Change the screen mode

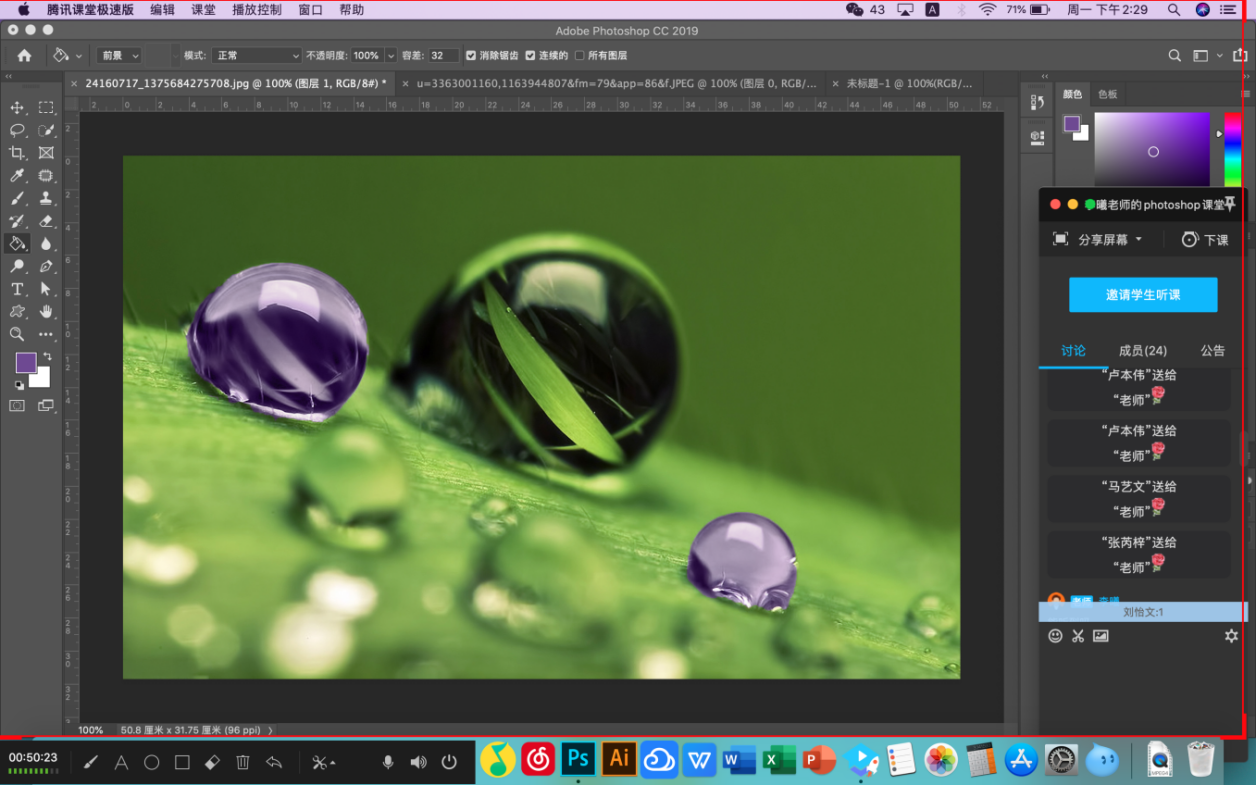(46, 406)
